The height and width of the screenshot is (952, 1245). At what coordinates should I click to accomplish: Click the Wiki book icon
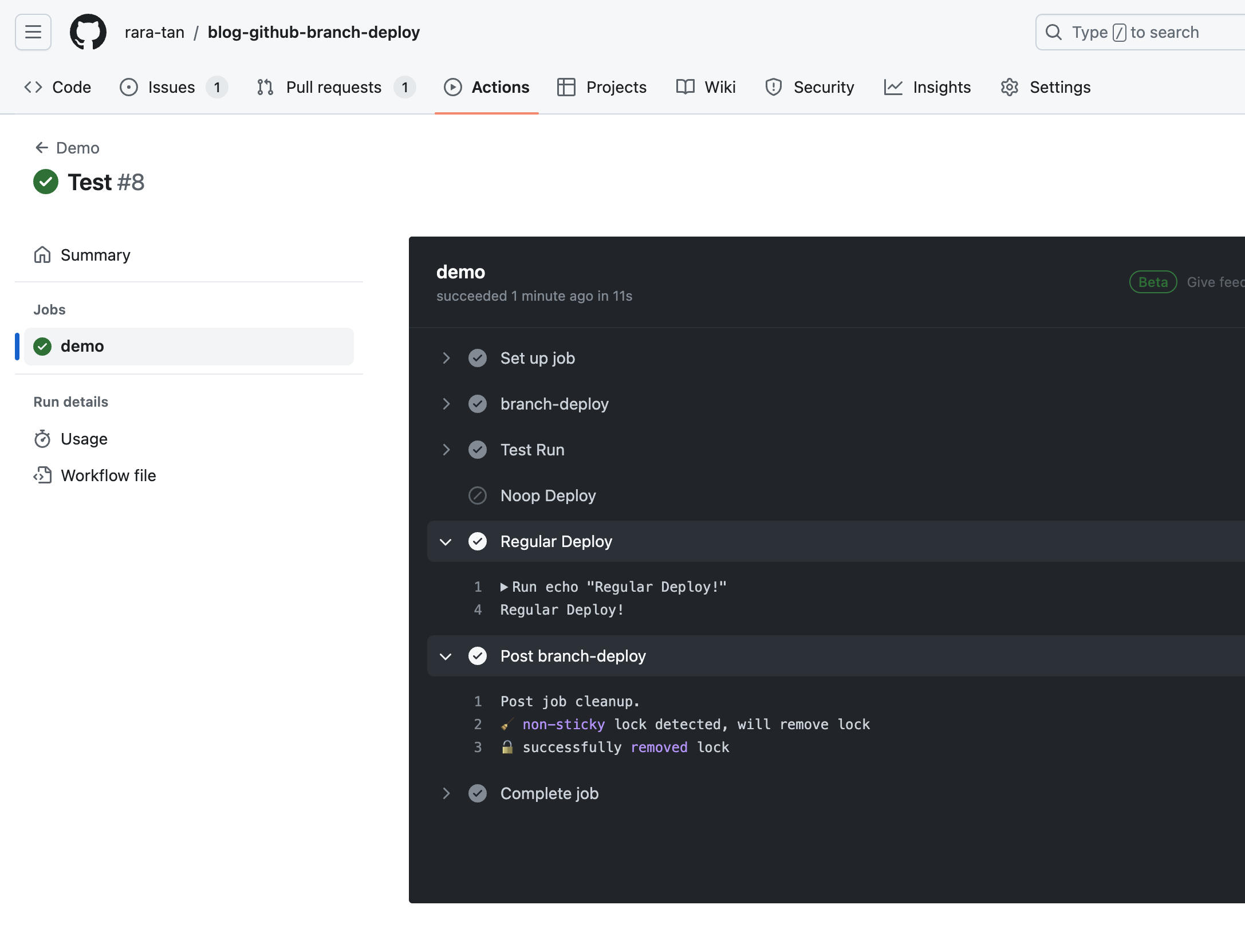pyautogui.click(x=685, y=87)
